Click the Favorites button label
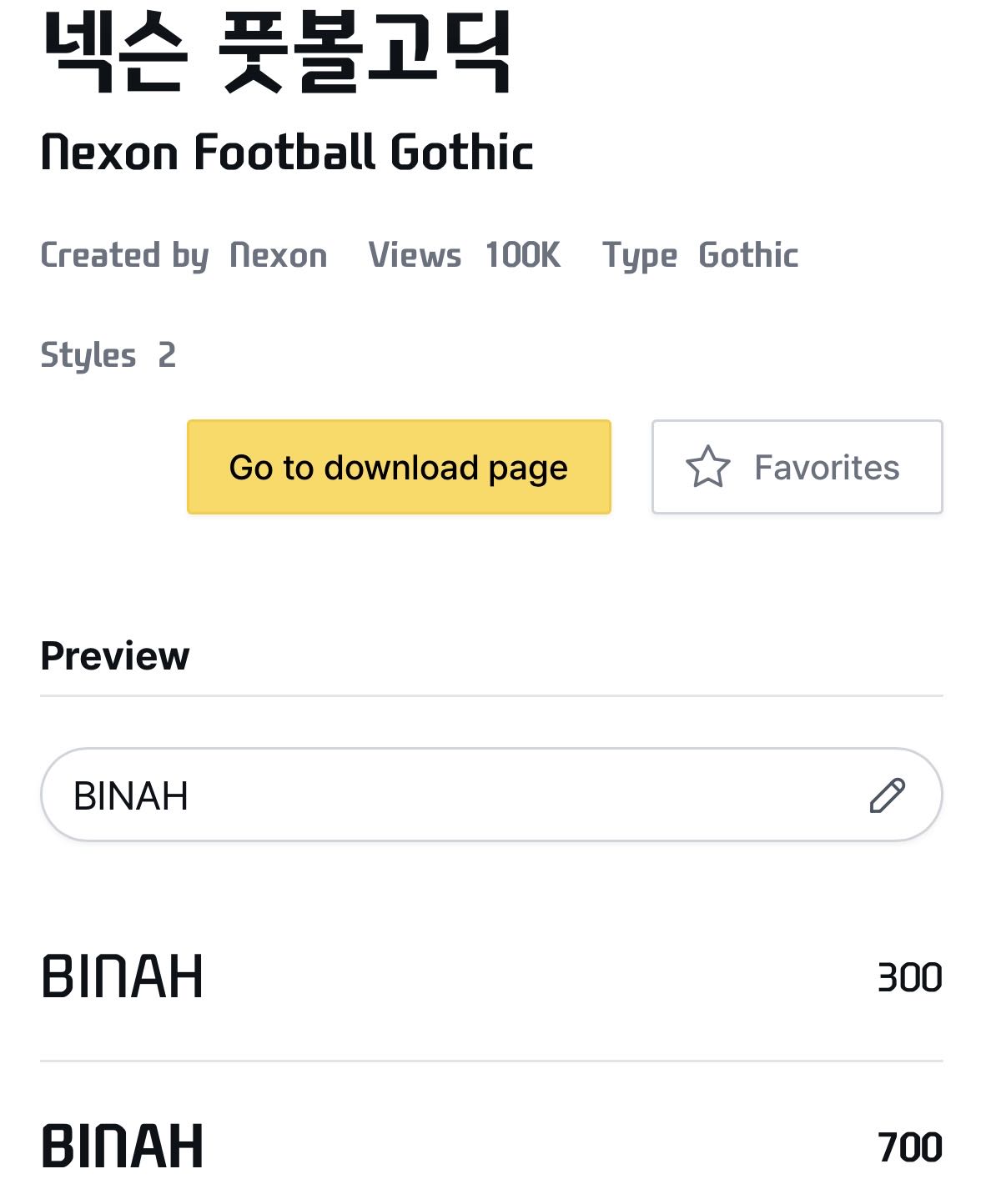 (827, 468)
